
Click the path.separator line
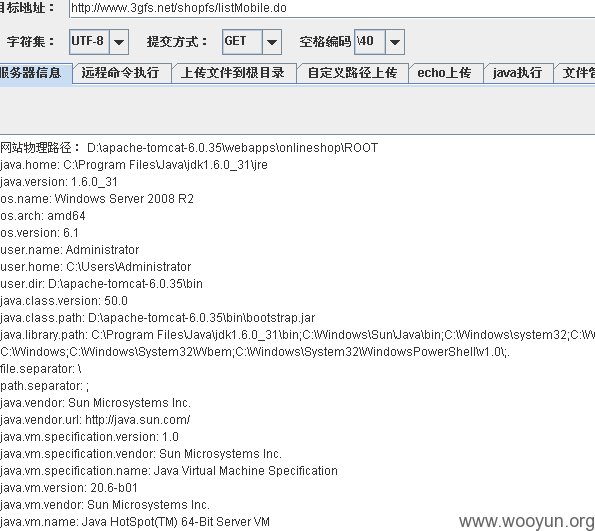tap(45, 386)
